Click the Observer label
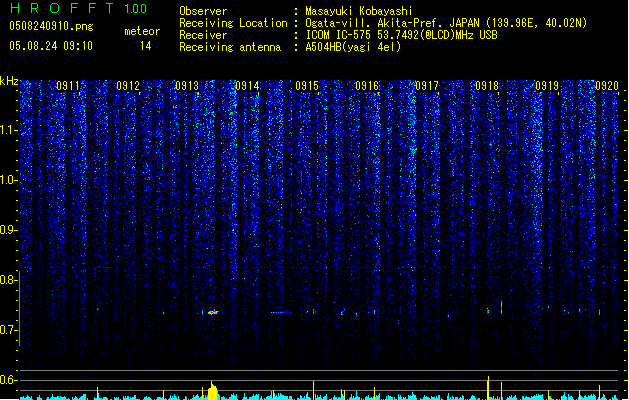 pyautogui.click(x=203, y=11)
